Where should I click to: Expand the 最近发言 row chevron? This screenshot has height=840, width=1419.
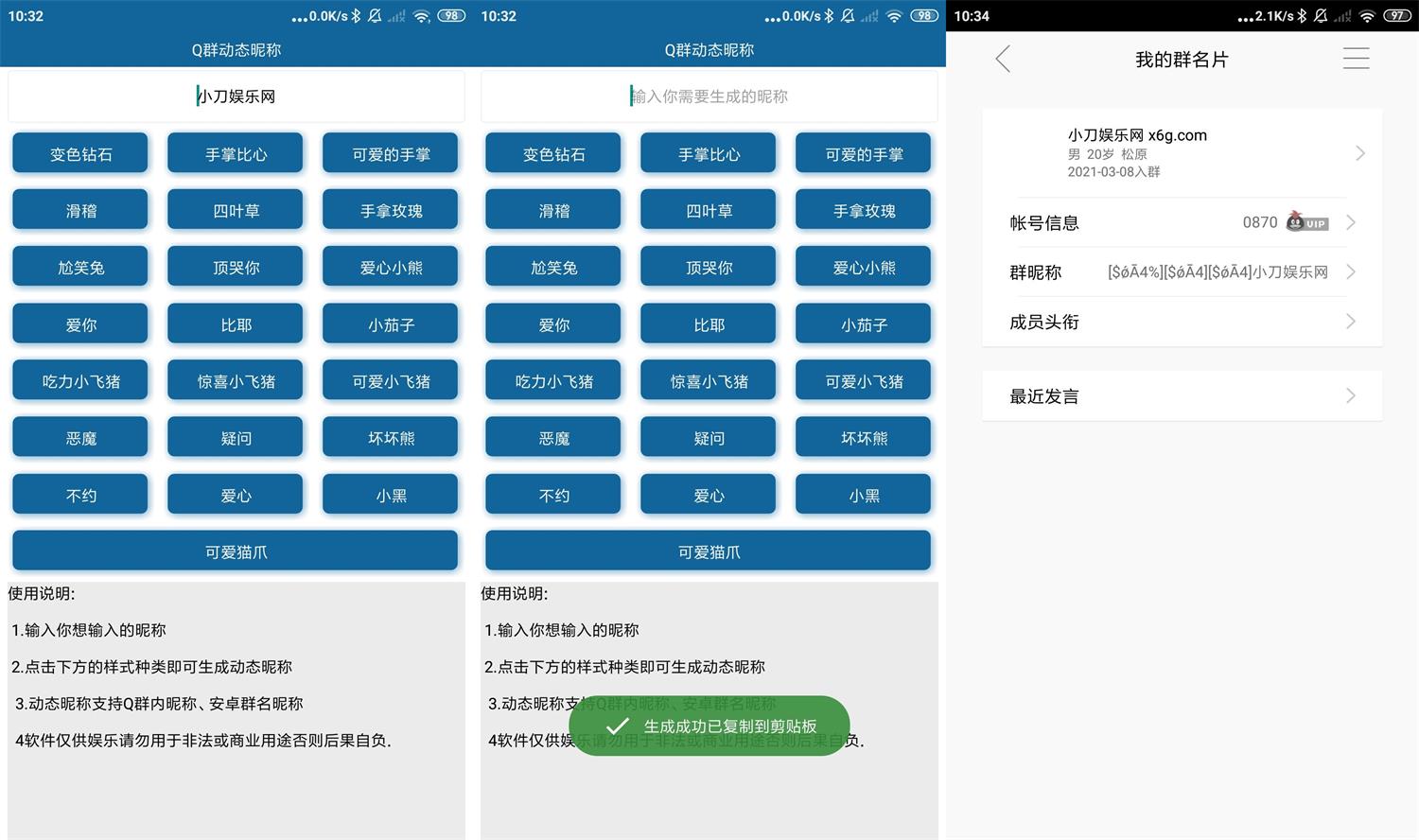(x=1351, y=396)
